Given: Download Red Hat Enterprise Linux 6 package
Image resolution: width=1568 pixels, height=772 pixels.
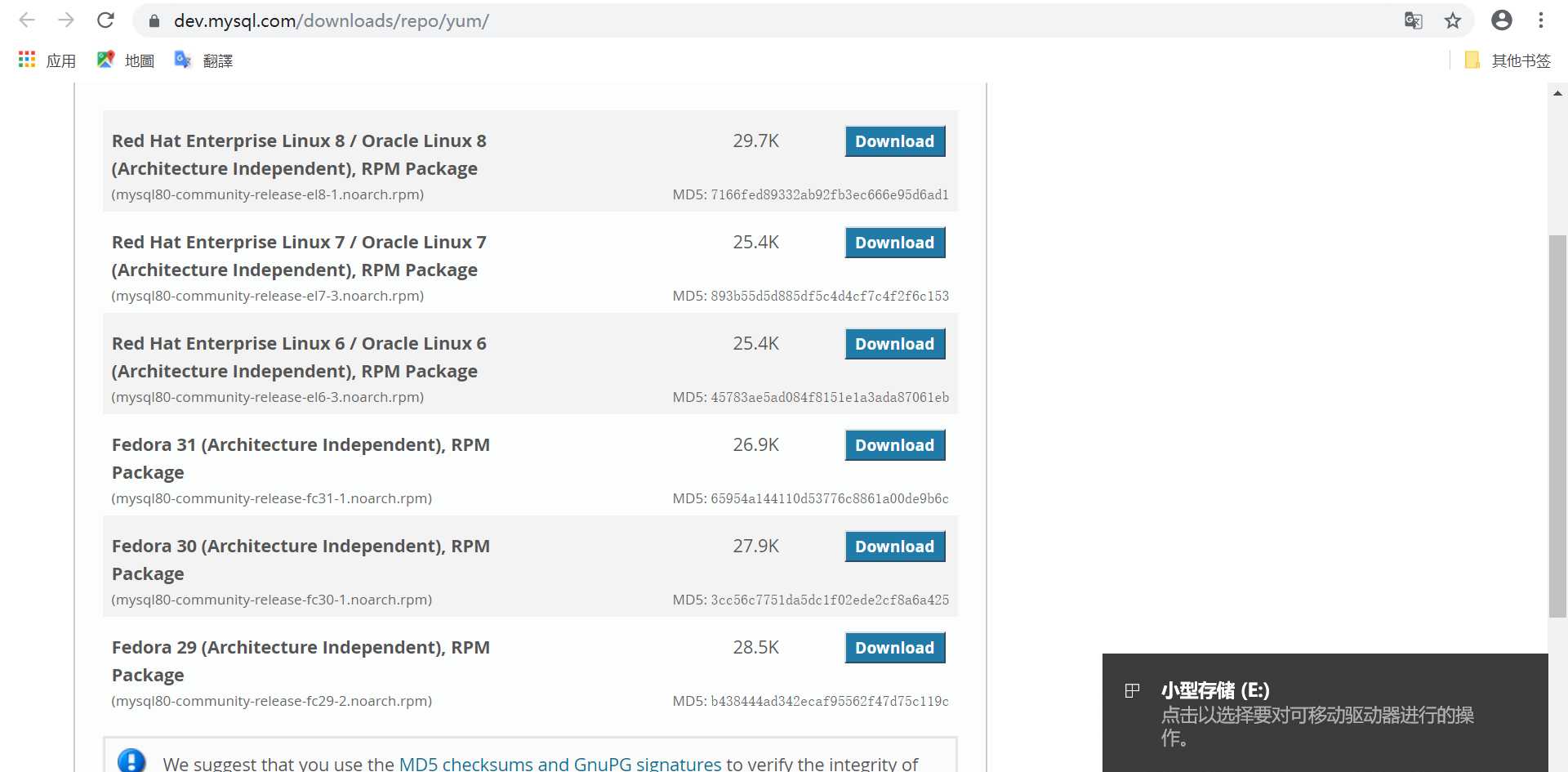Looking at the screenshot, I should point(895,344).
